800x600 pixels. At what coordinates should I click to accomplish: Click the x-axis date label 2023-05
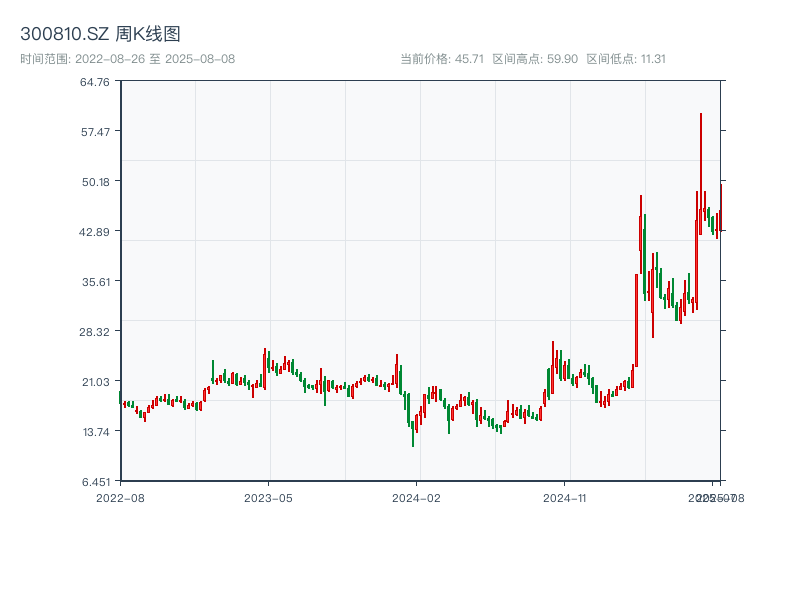click(268, 498)
